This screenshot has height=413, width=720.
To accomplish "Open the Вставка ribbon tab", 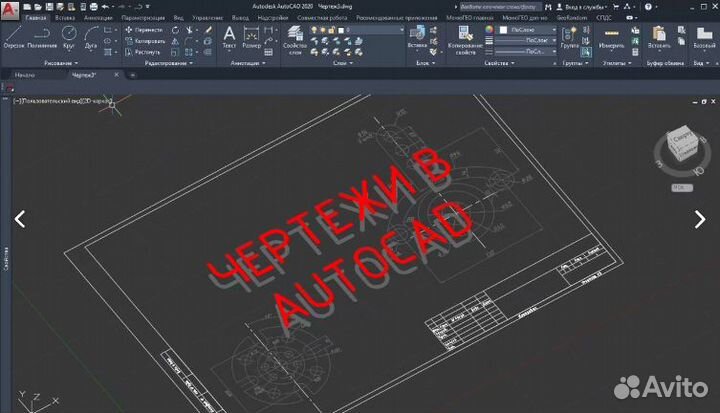I will click(65, 18).
